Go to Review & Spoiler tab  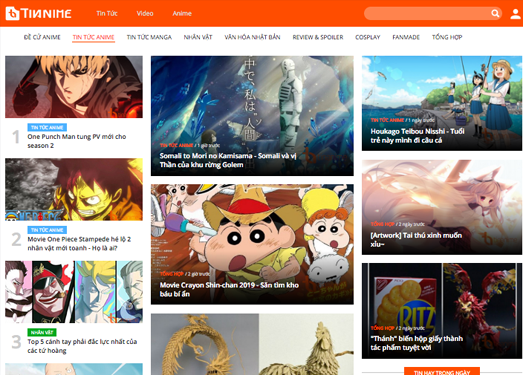(318, 37)
